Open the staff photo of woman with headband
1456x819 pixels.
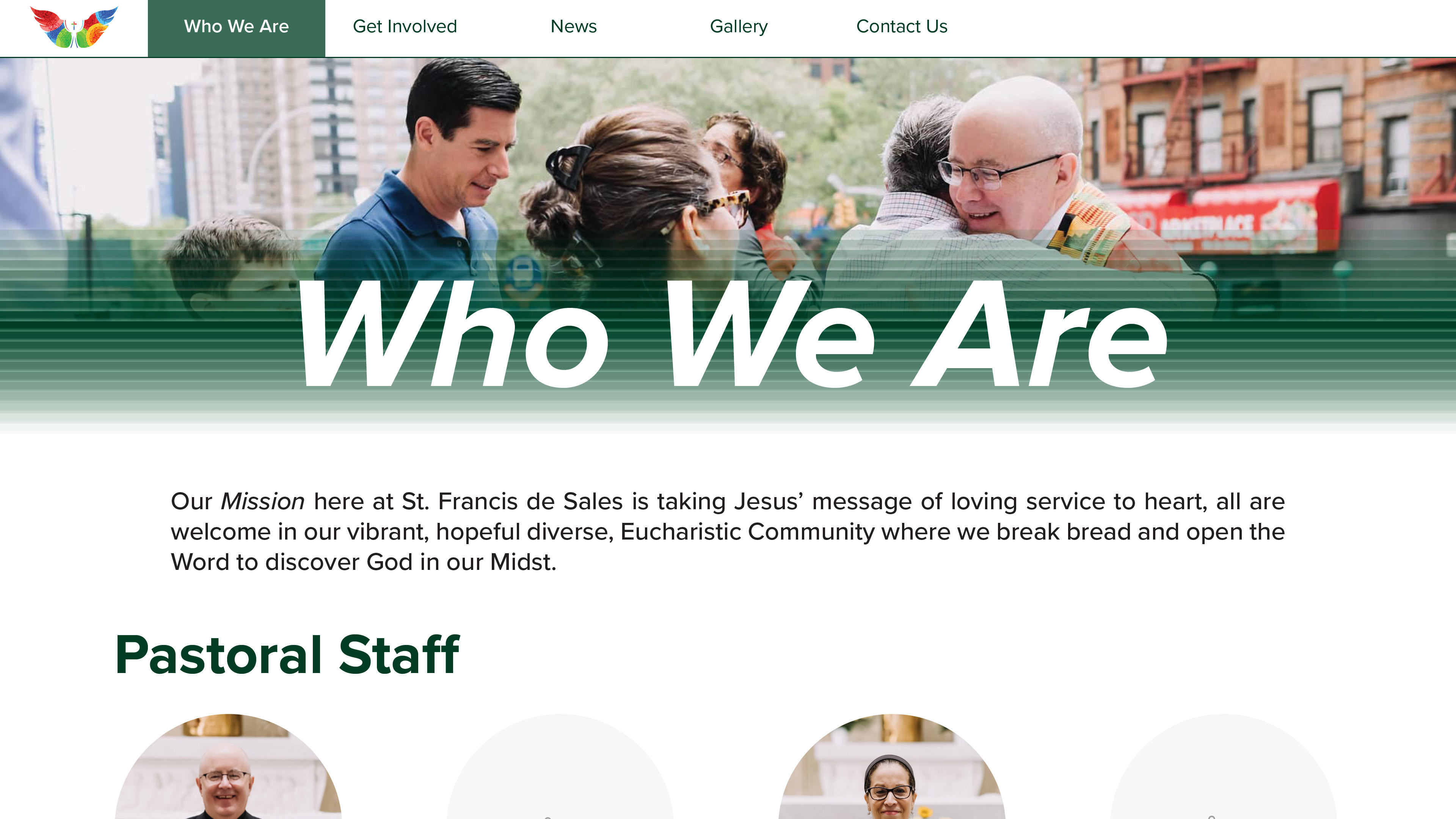pos(891,766)
